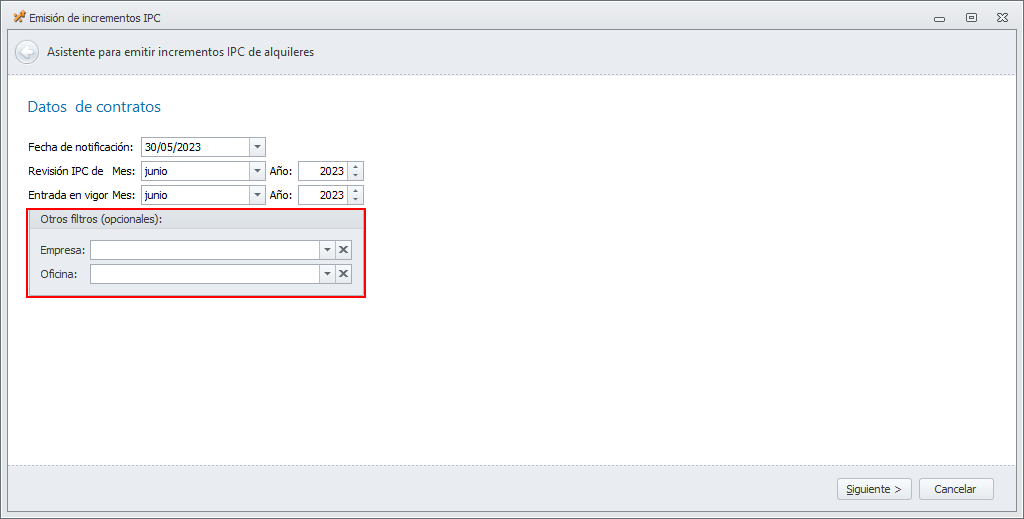Close the Emisión de incrementos IPC window
The height and width of the screenshot is (519, 1024).
tap(1002, 18)
